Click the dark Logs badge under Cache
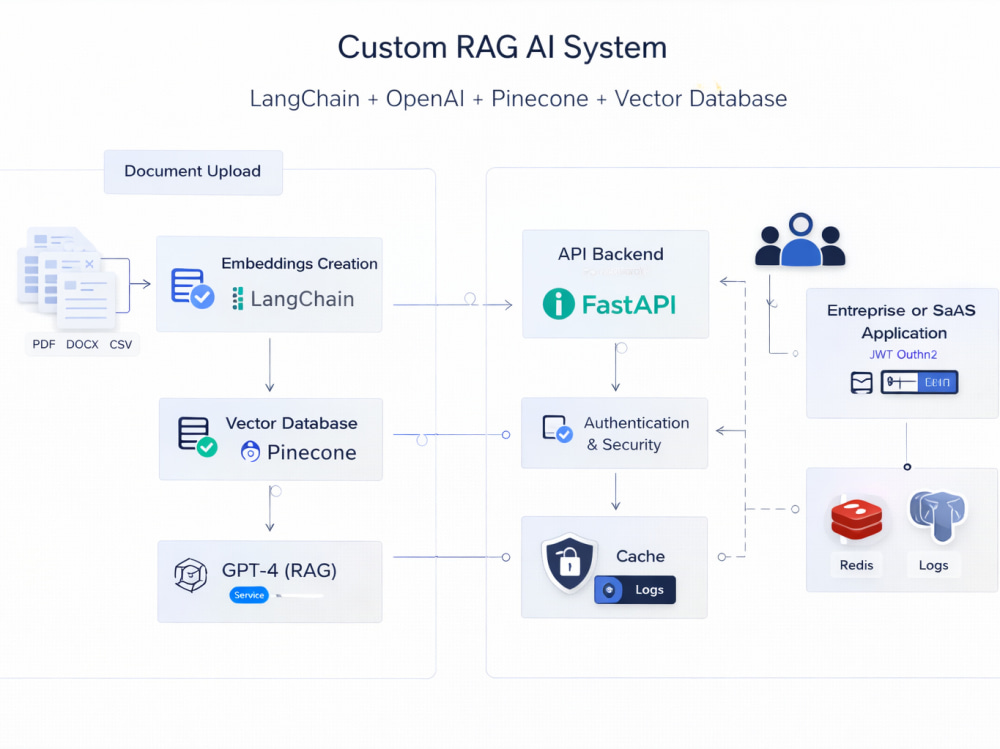Screen dimensions: 1000x749 pos(635,590)
